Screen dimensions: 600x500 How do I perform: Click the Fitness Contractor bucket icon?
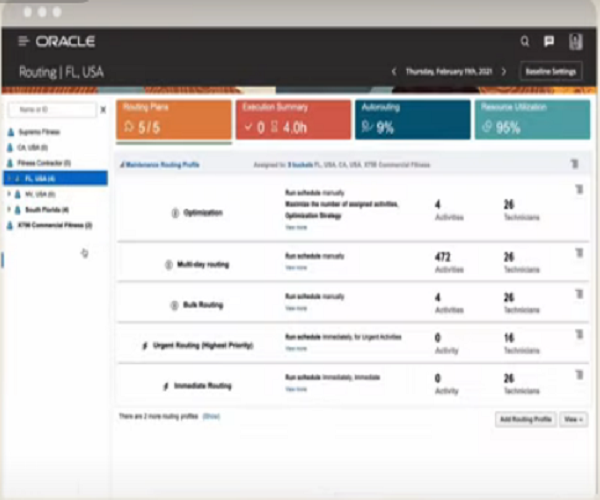pyautogui.click(x=10, y=163)
